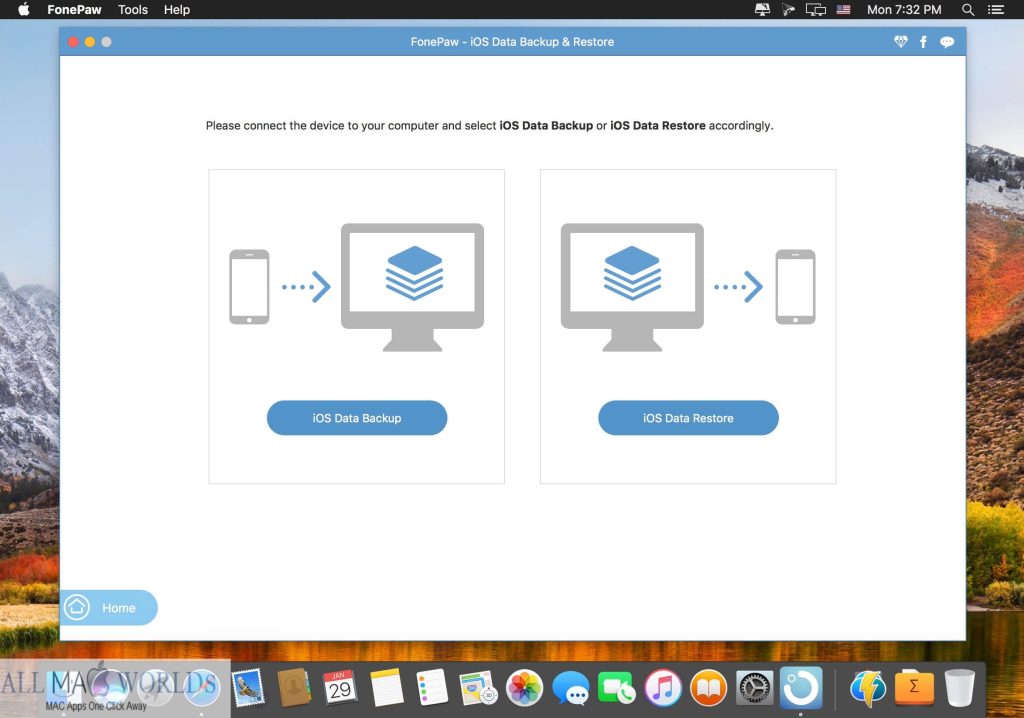Open the Trash in the Dock

click(x=959, y=688)
